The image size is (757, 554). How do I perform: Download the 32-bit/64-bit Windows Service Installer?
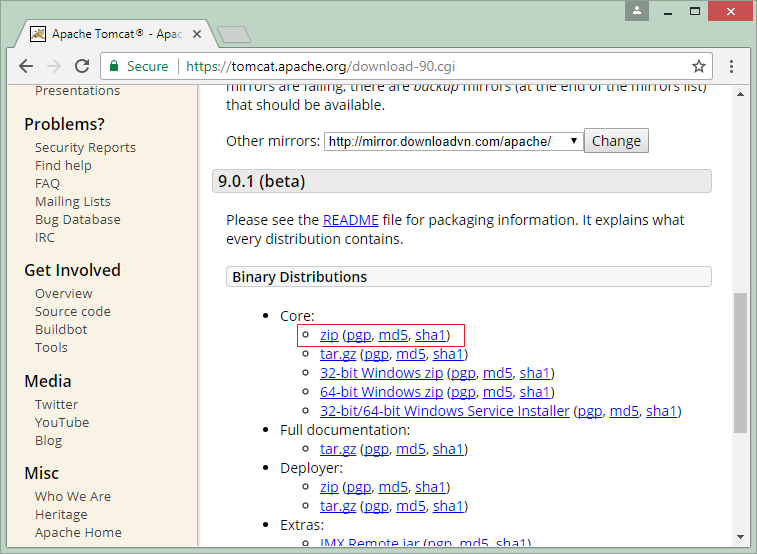tap(445, 411)
